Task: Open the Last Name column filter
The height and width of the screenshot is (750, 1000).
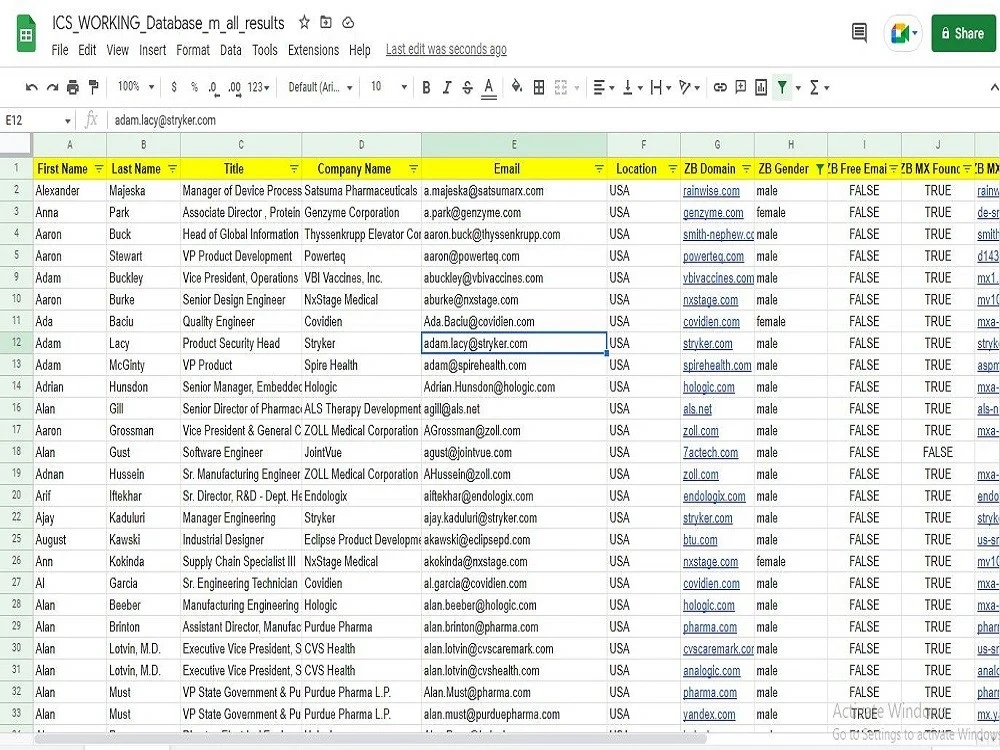Action: (172, 169)
